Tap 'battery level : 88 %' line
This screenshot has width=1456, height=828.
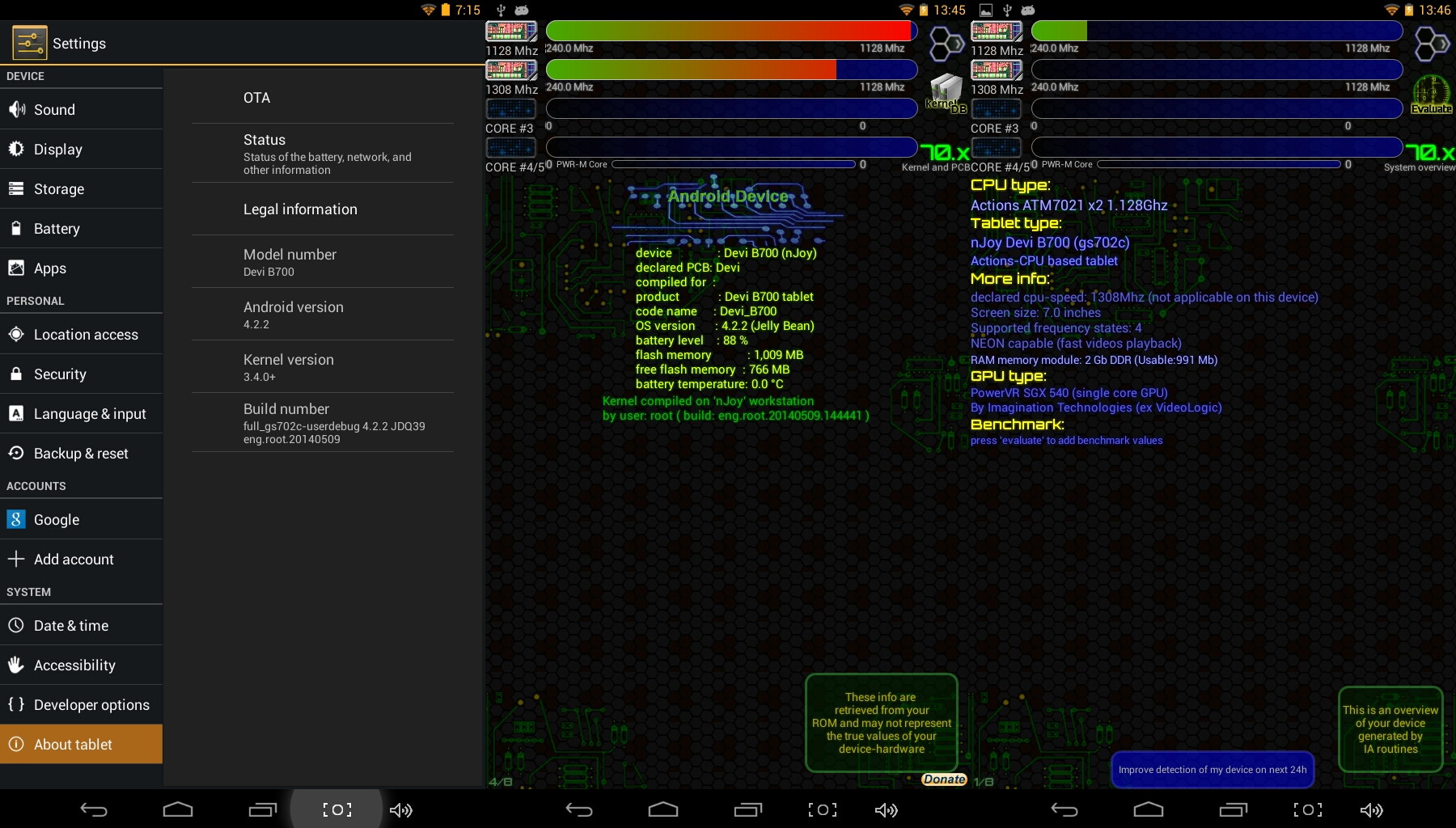point(692,340)
